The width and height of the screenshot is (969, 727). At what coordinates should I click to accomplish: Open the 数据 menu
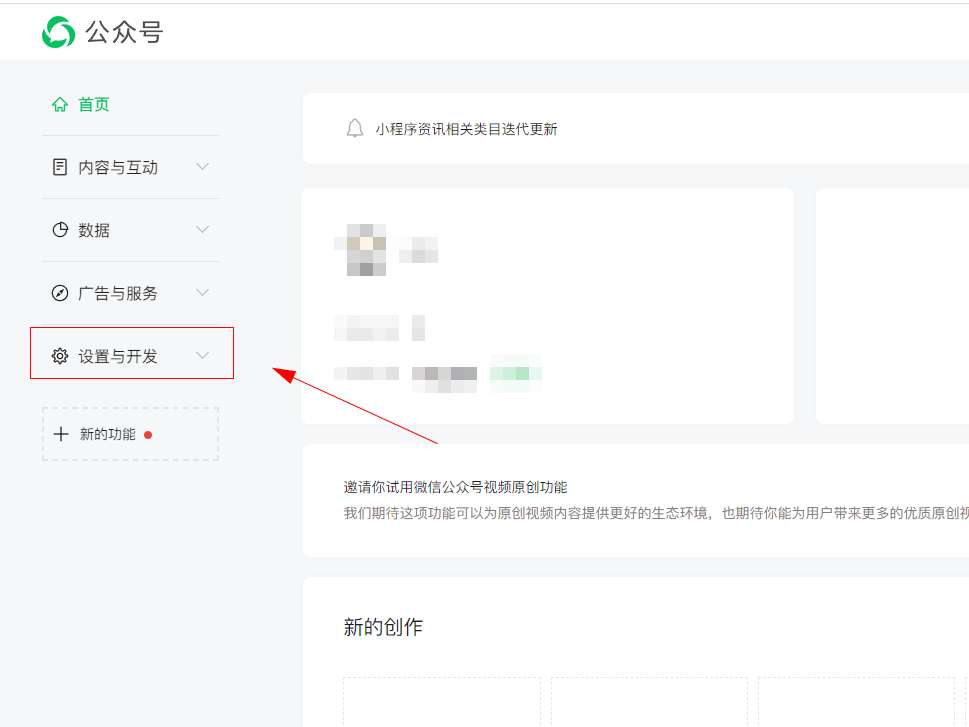click(130, 230)
